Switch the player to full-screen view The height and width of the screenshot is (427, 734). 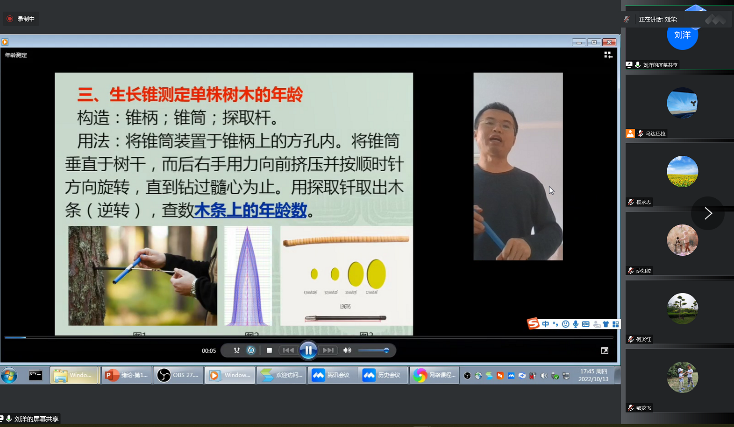pyautogui.click(x=604, y=351)
